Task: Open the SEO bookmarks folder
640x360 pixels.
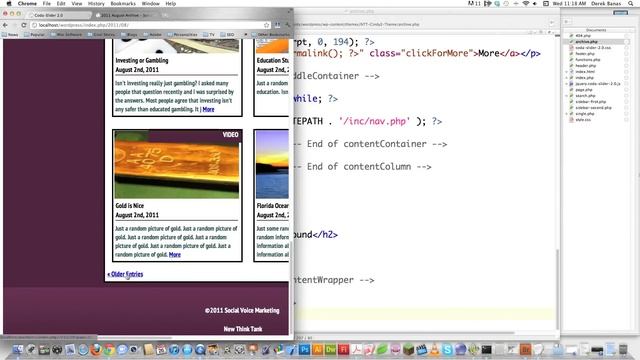Action: (227, 35)
